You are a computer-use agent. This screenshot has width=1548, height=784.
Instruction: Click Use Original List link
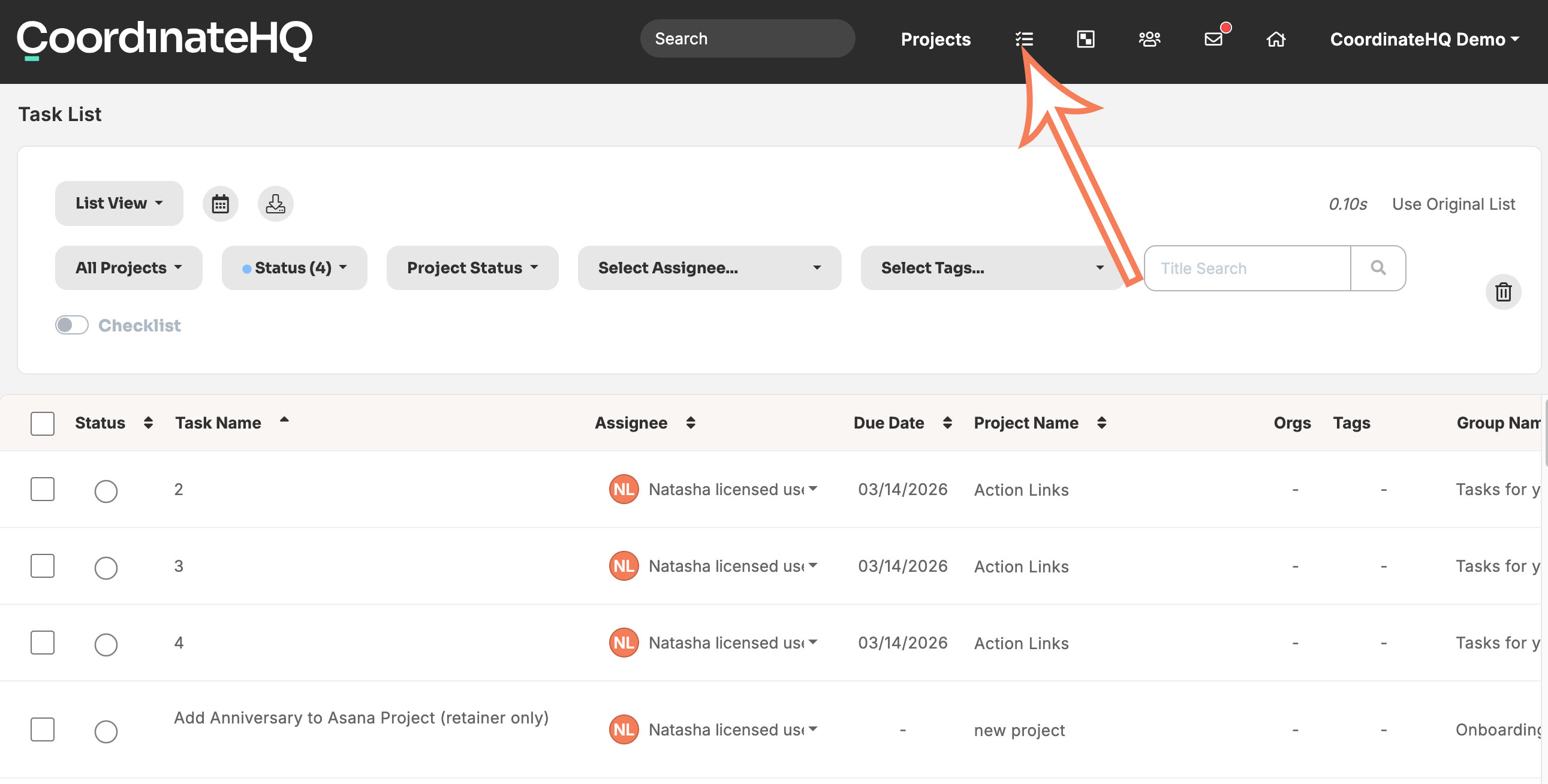[1454, 204]
